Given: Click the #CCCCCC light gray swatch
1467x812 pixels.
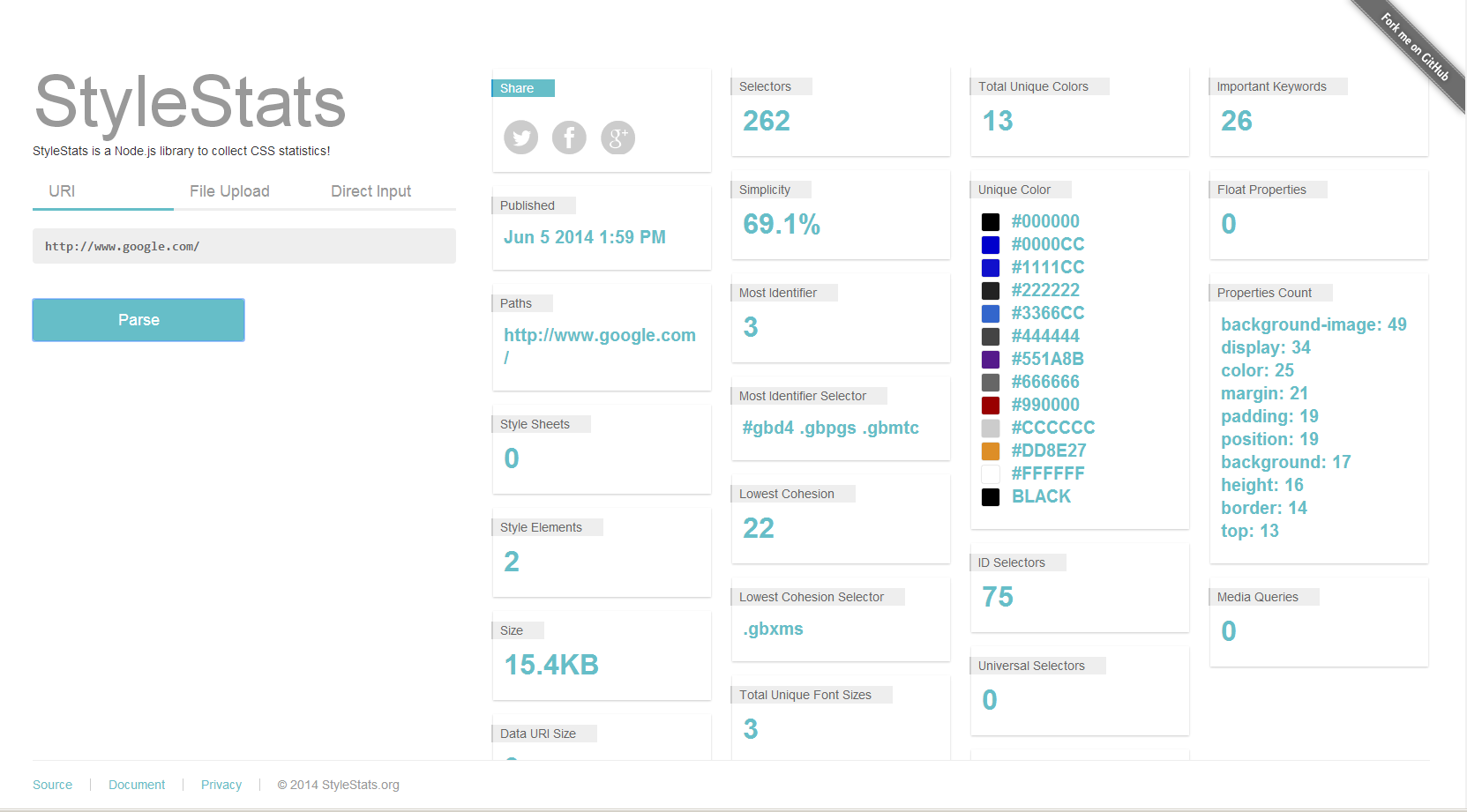Looking at the screenshot, I should [x=991, y=428].
